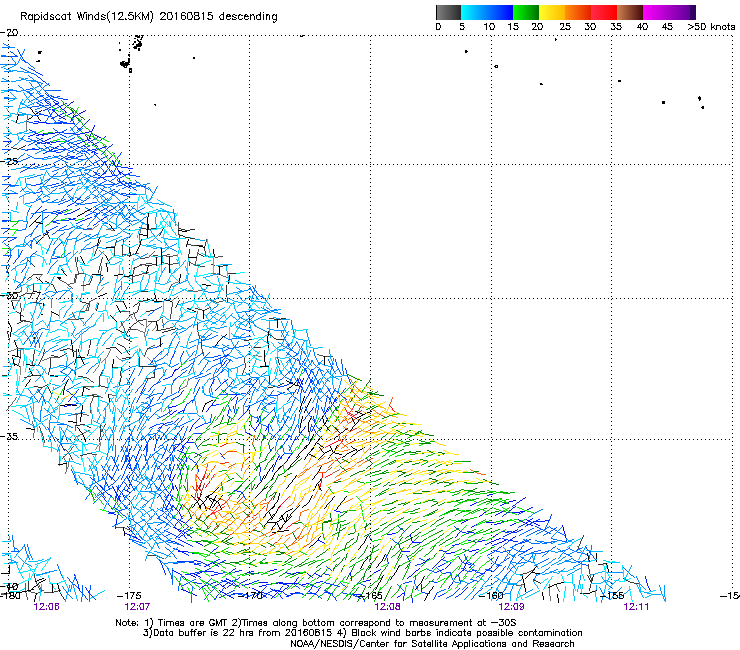This screenshot has height=650, width=740.
Task: Click the magenta-purple 40-50 knots legend segment
Action: click(669, 12)
